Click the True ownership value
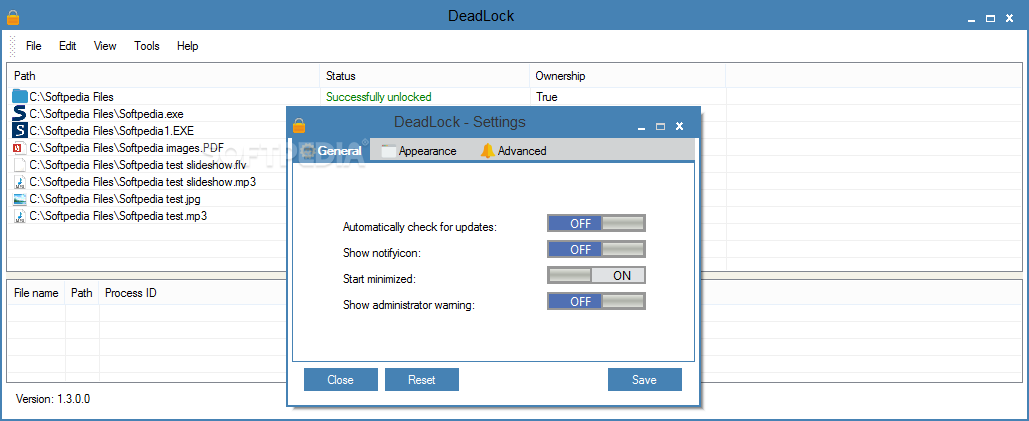Image resolution: width=1029 pixels, height=421 pixels. point(547,97)
